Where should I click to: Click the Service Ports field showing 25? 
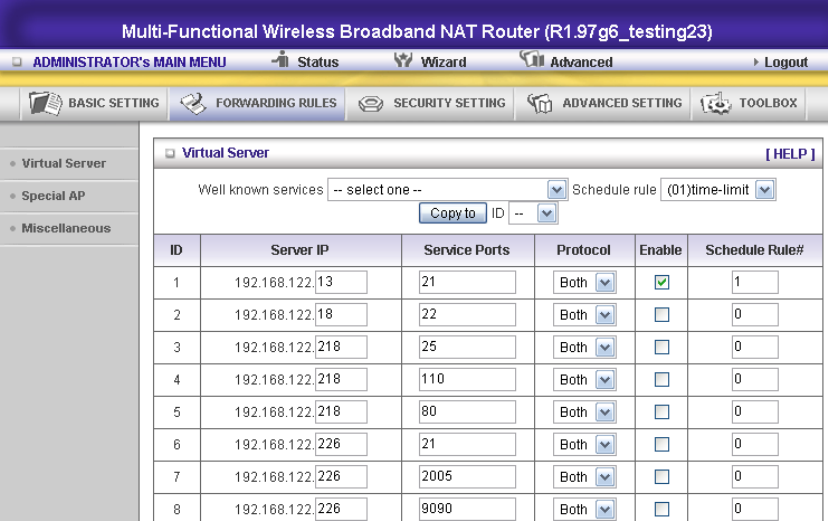[x=467, y=347]
